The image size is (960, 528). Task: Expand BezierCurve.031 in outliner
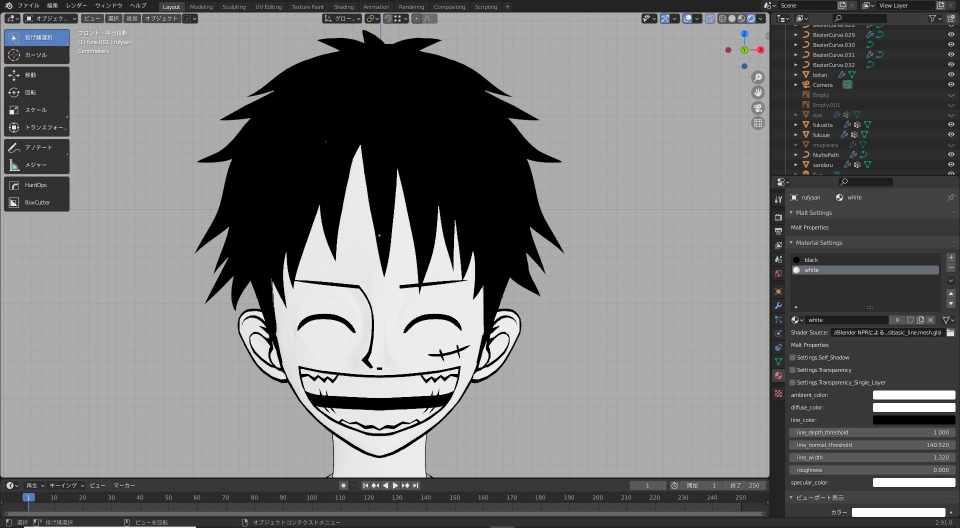(796, 55)
